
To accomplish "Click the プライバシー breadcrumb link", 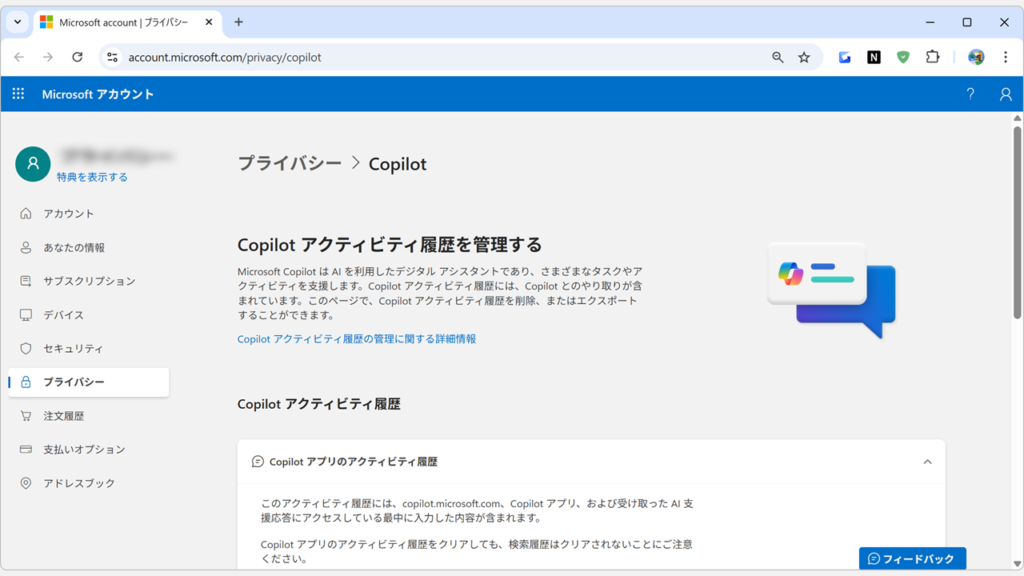I will pyautogui.click(x=289, y=163).
